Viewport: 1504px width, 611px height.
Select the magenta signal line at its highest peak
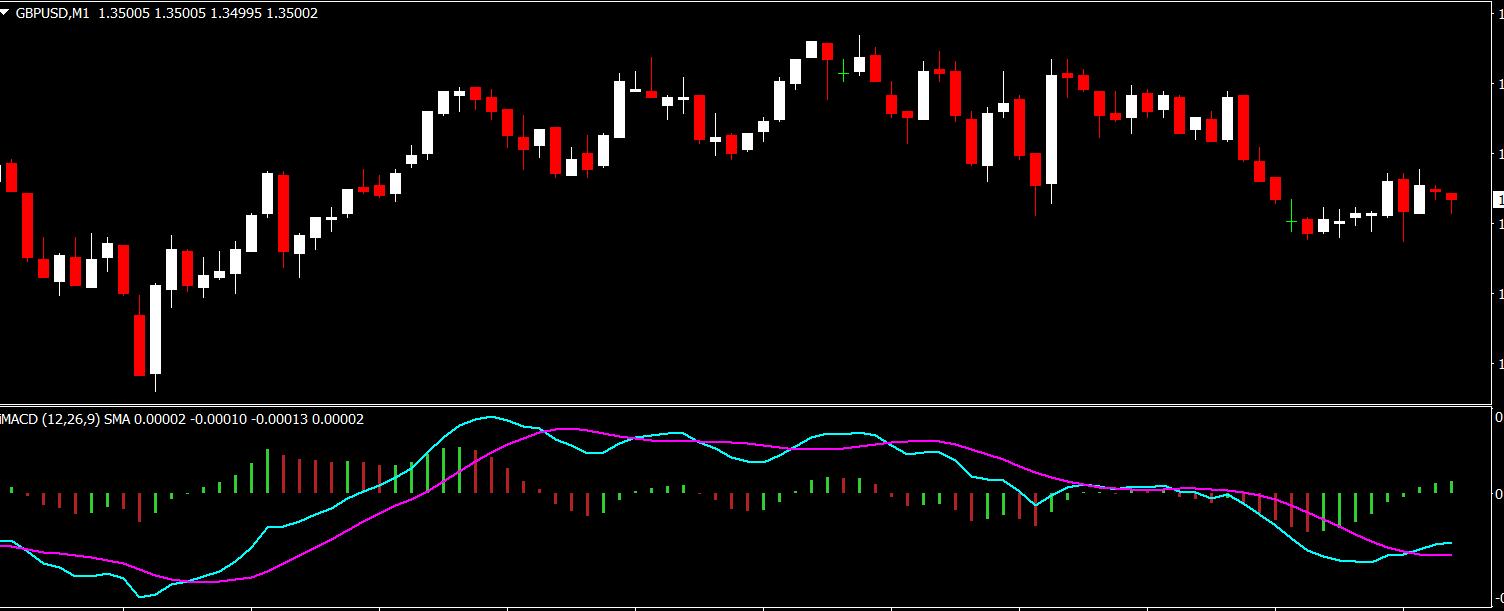click(560, 429)
